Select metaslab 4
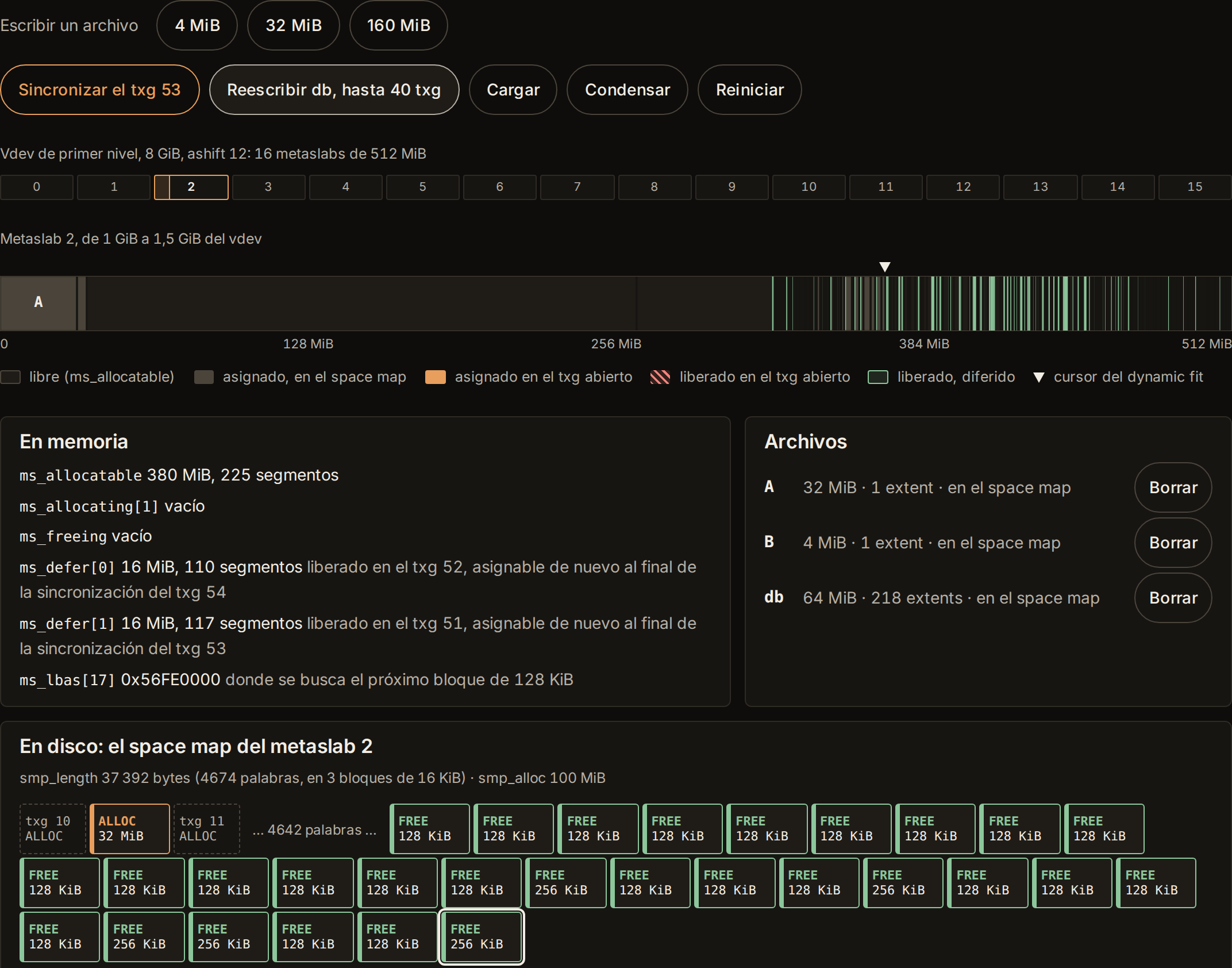1232x968 pixels. point(345,187)
